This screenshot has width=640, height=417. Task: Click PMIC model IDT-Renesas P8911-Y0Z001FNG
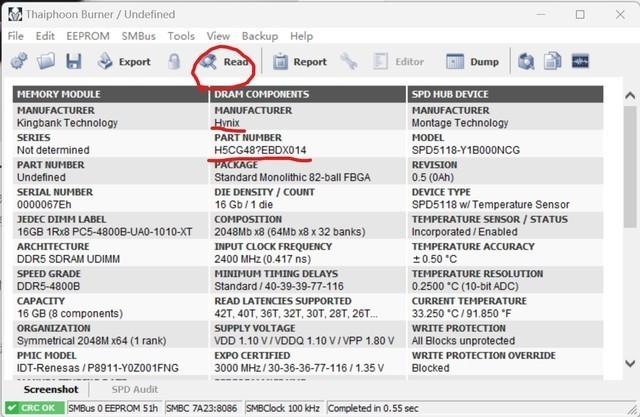click(x=98, y=368)
